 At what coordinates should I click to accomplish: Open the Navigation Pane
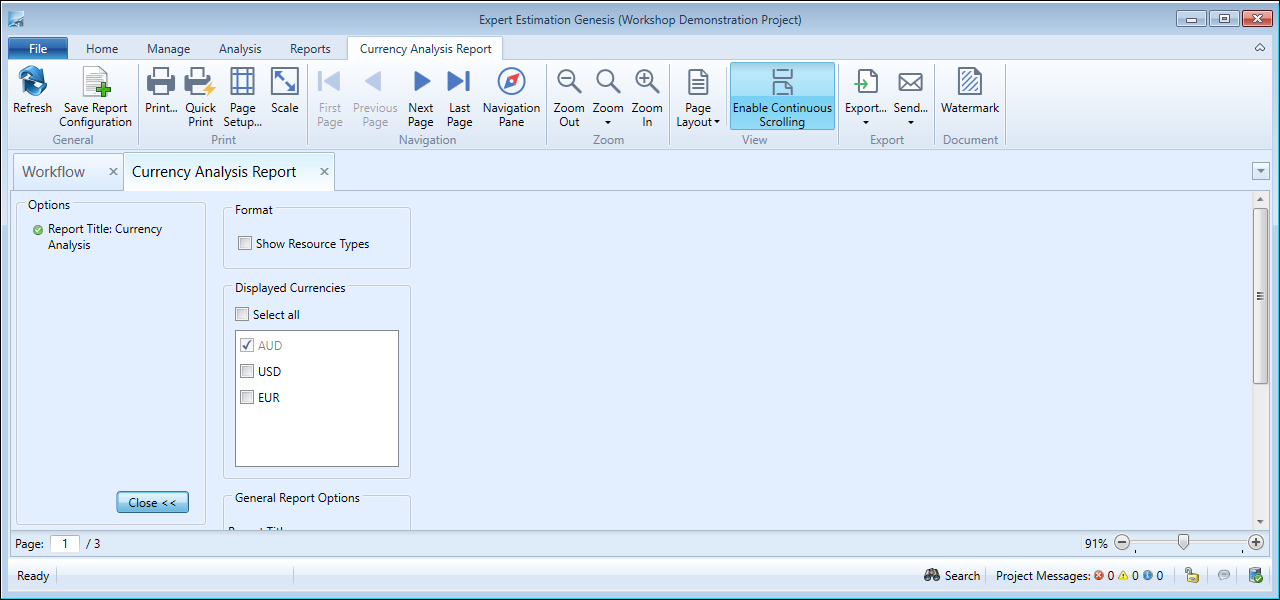(x=511, y=84)
